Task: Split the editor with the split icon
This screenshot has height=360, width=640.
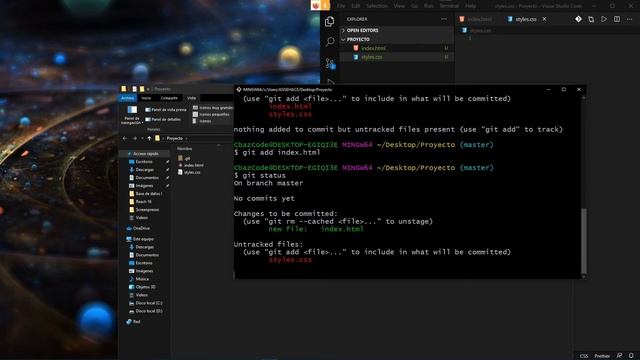Action: 617,19
